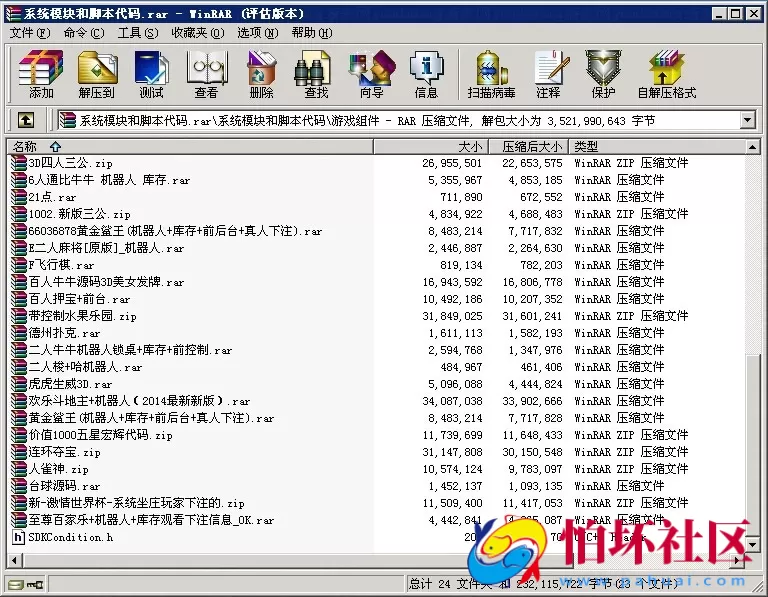This screenshot has height=597, width=768.
Task: Click the archive icon of 21点.rar
Action: point(19,197)
